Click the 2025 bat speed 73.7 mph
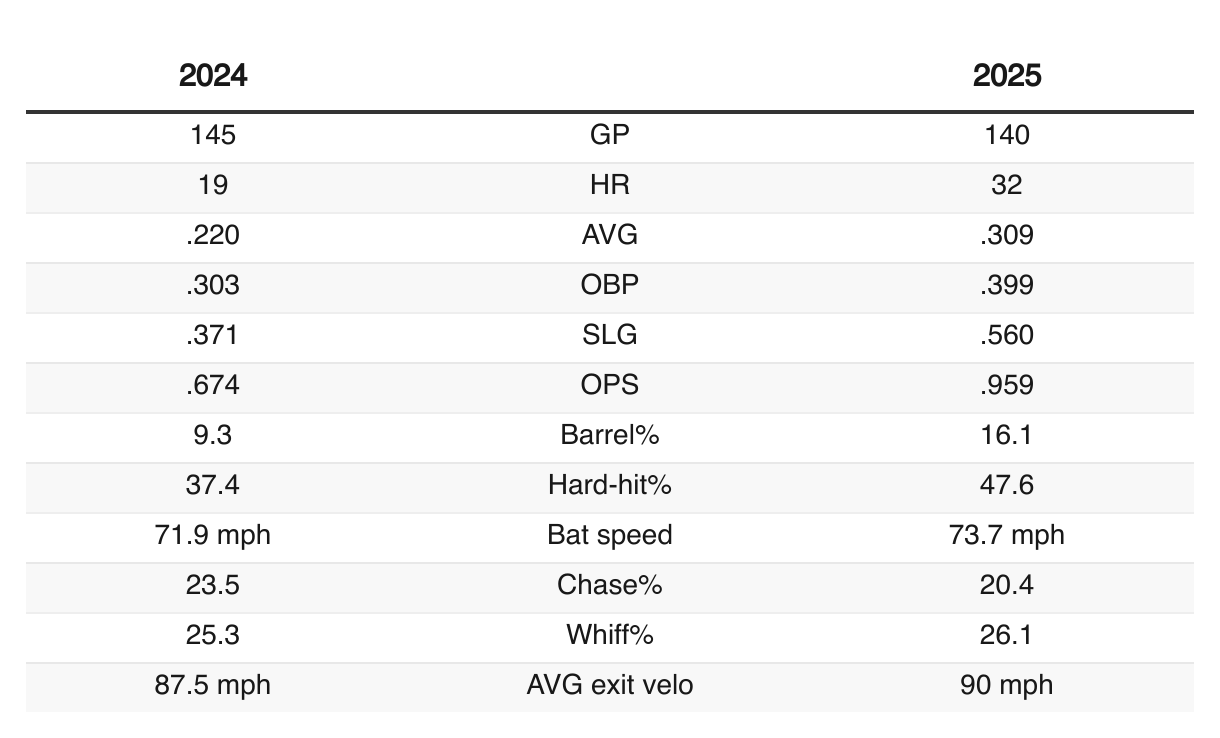Image resolution: width=1220 pixels, height=738 pixels. coord(1006,535)
